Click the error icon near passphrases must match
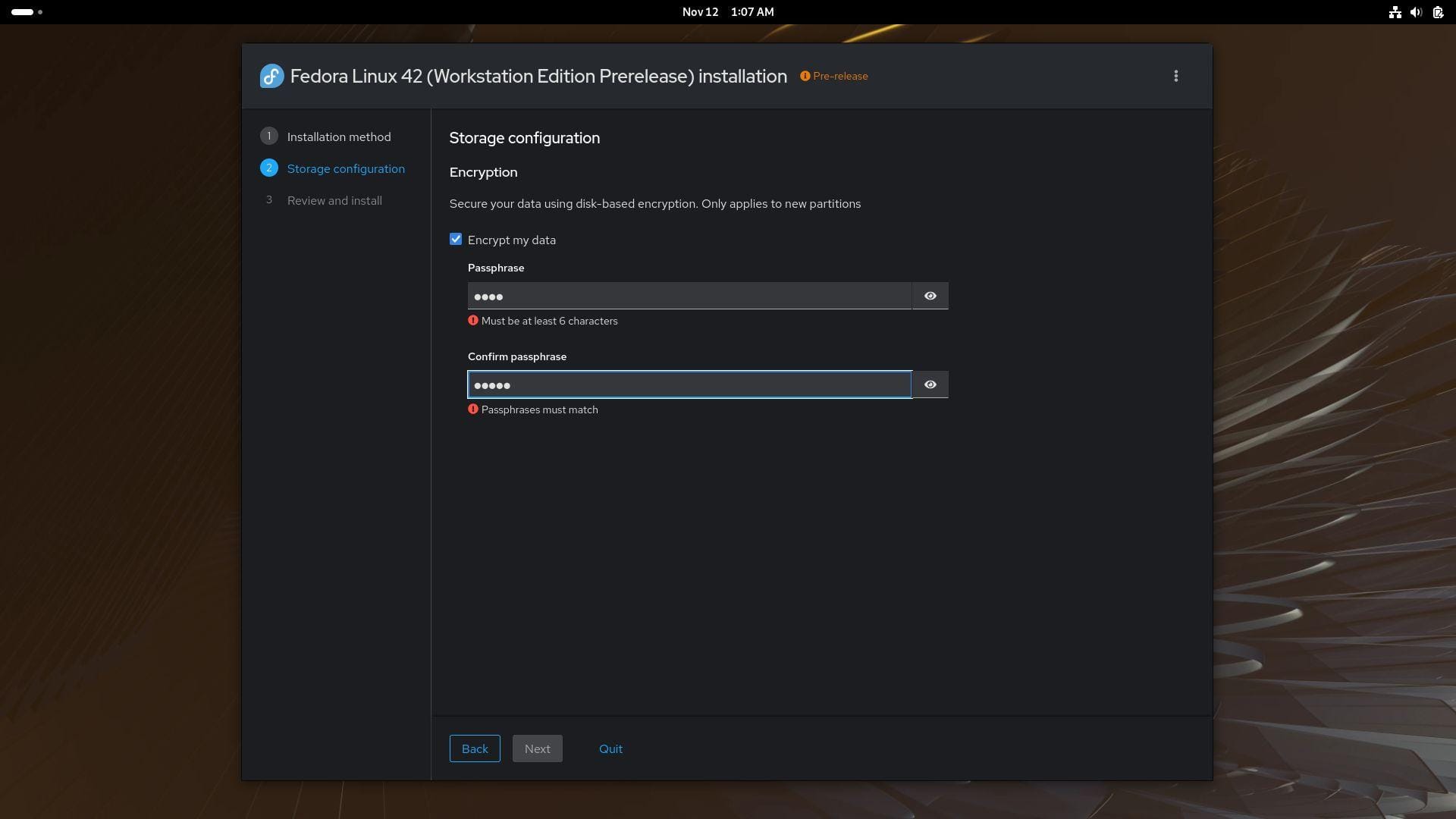 click(473, 409)
